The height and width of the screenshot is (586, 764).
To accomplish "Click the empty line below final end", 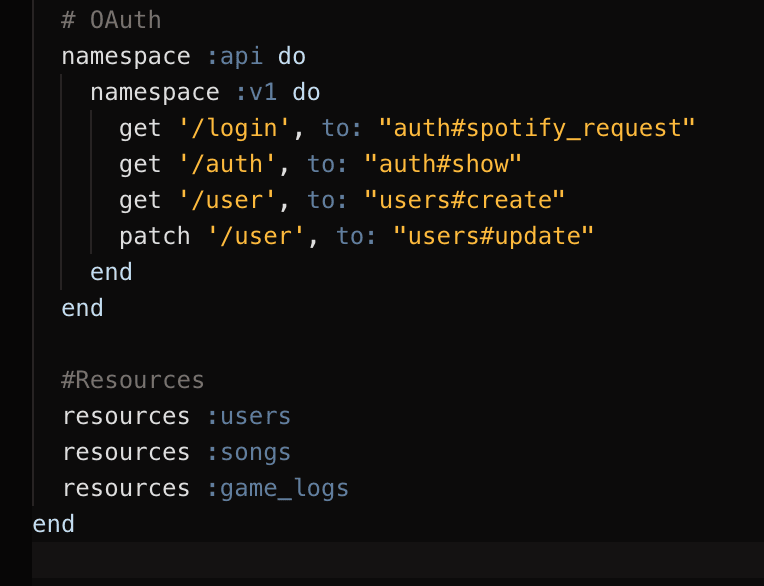I will point(398,560).
